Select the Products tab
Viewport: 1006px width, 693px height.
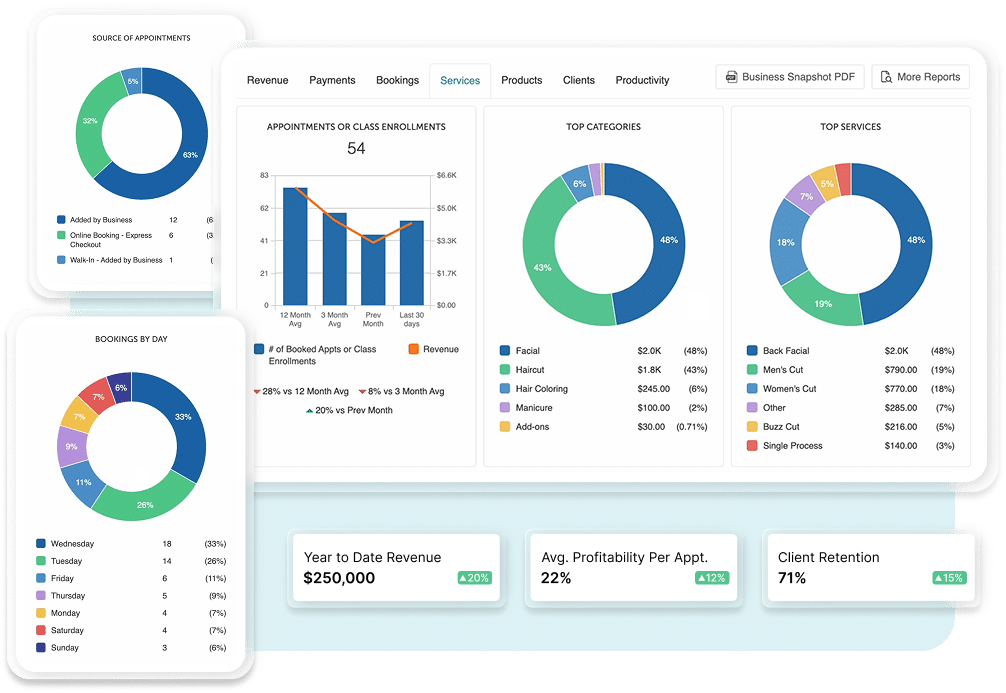coord(521,80)
